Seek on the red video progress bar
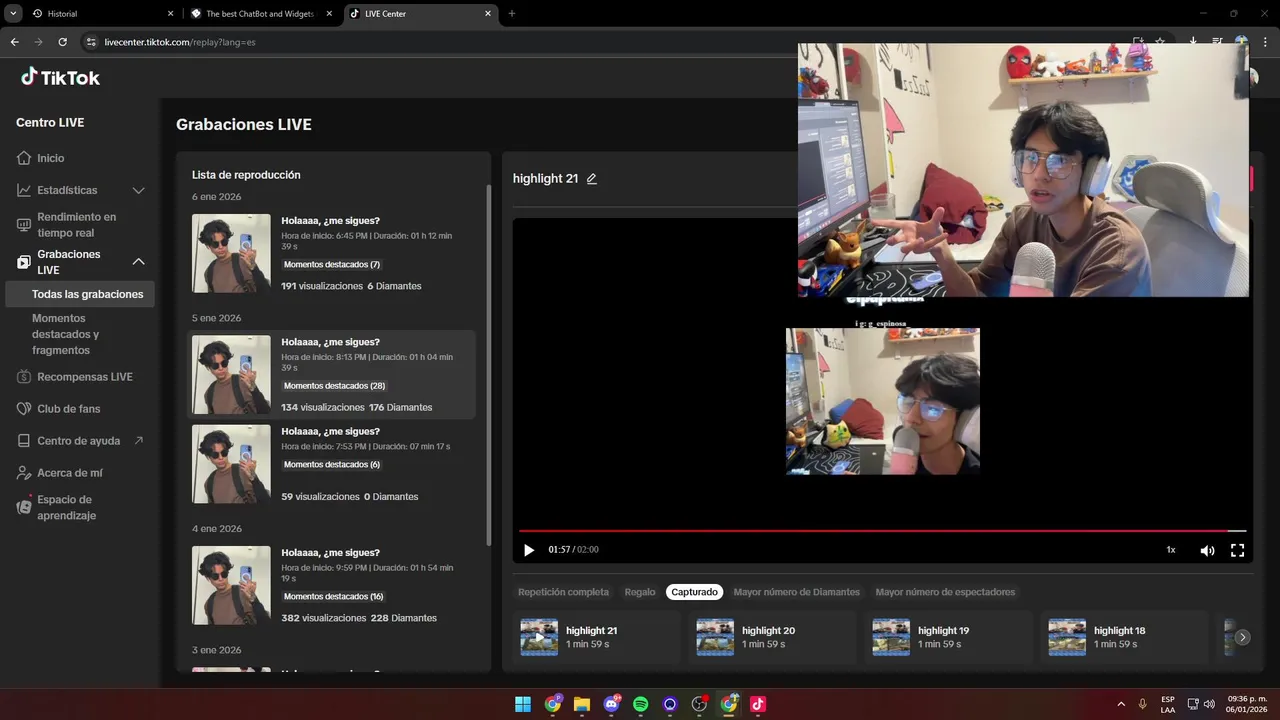Screen dimensions: 1280x720 (x=882, y=530)
